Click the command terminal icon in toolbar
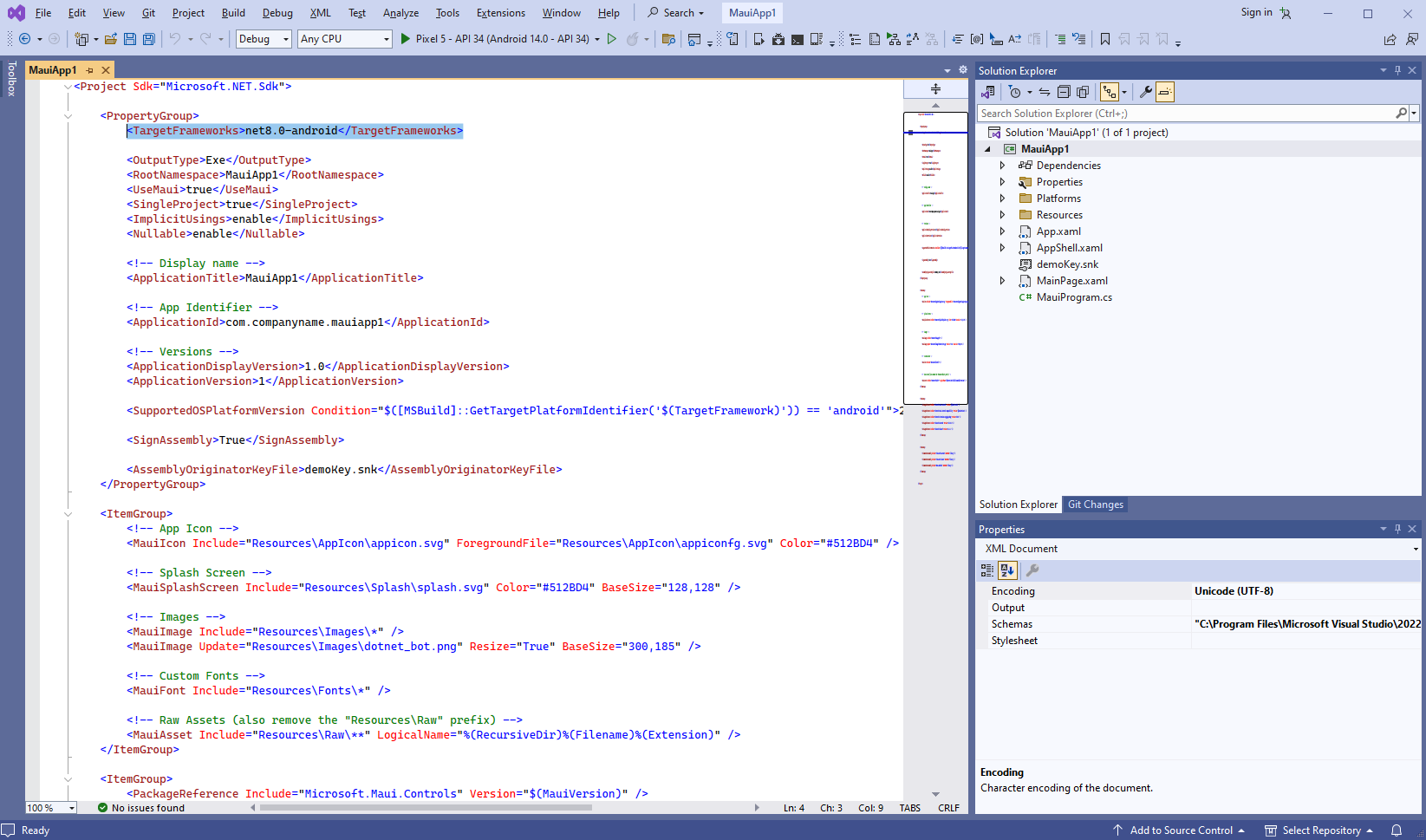The image size is (1426, 840). point(798,39)
